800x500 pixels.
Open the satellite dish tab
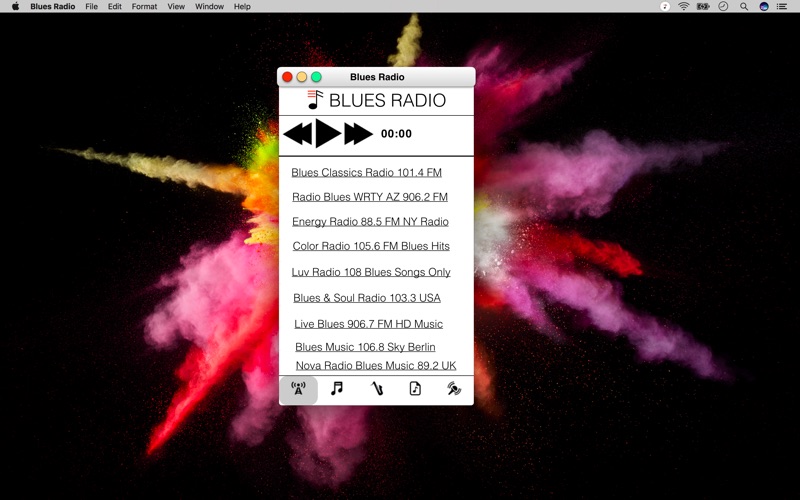point(454,389)
